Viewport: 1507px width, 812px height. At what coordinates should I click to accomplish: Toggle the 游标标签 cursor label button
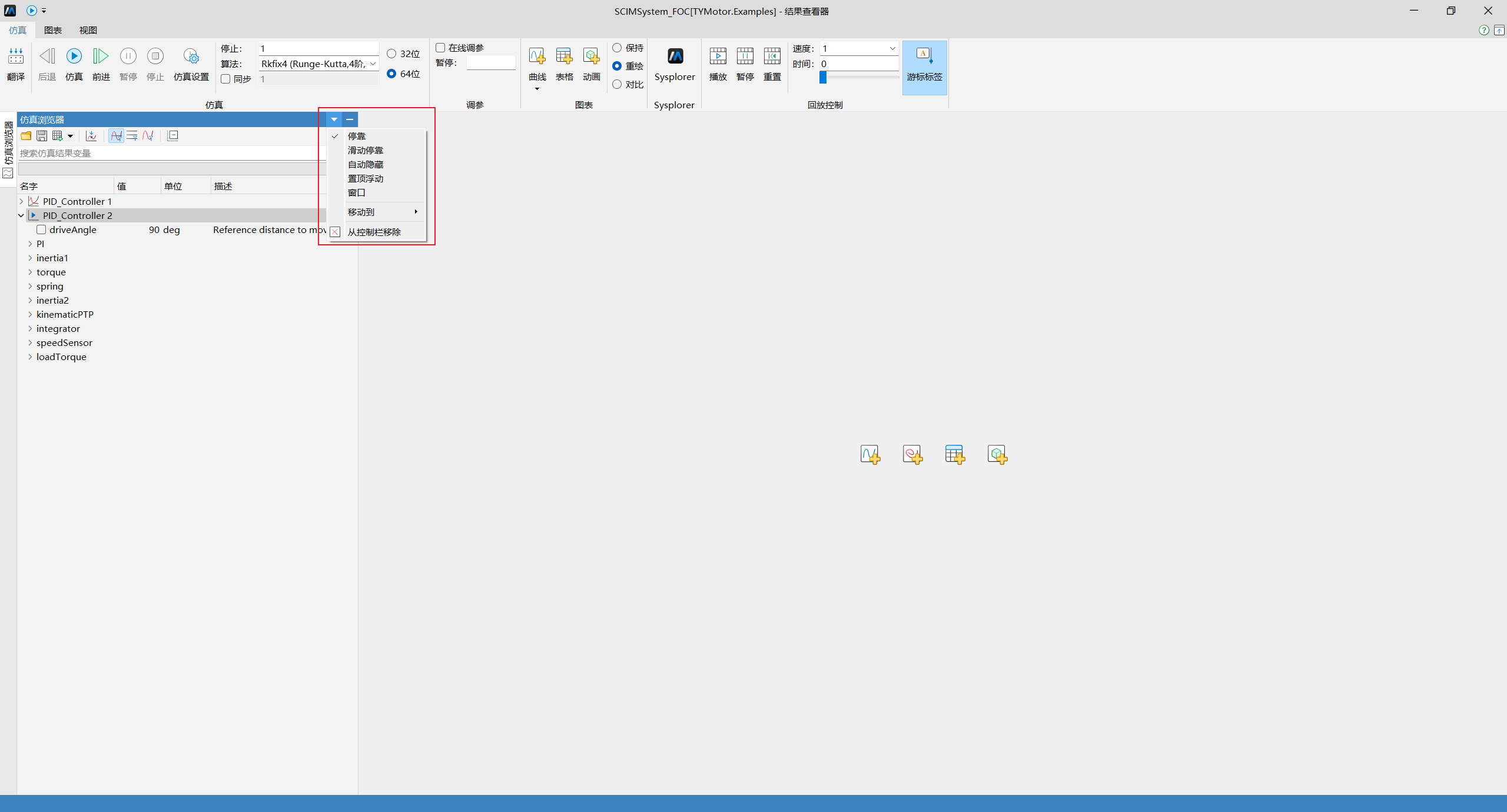925,66
